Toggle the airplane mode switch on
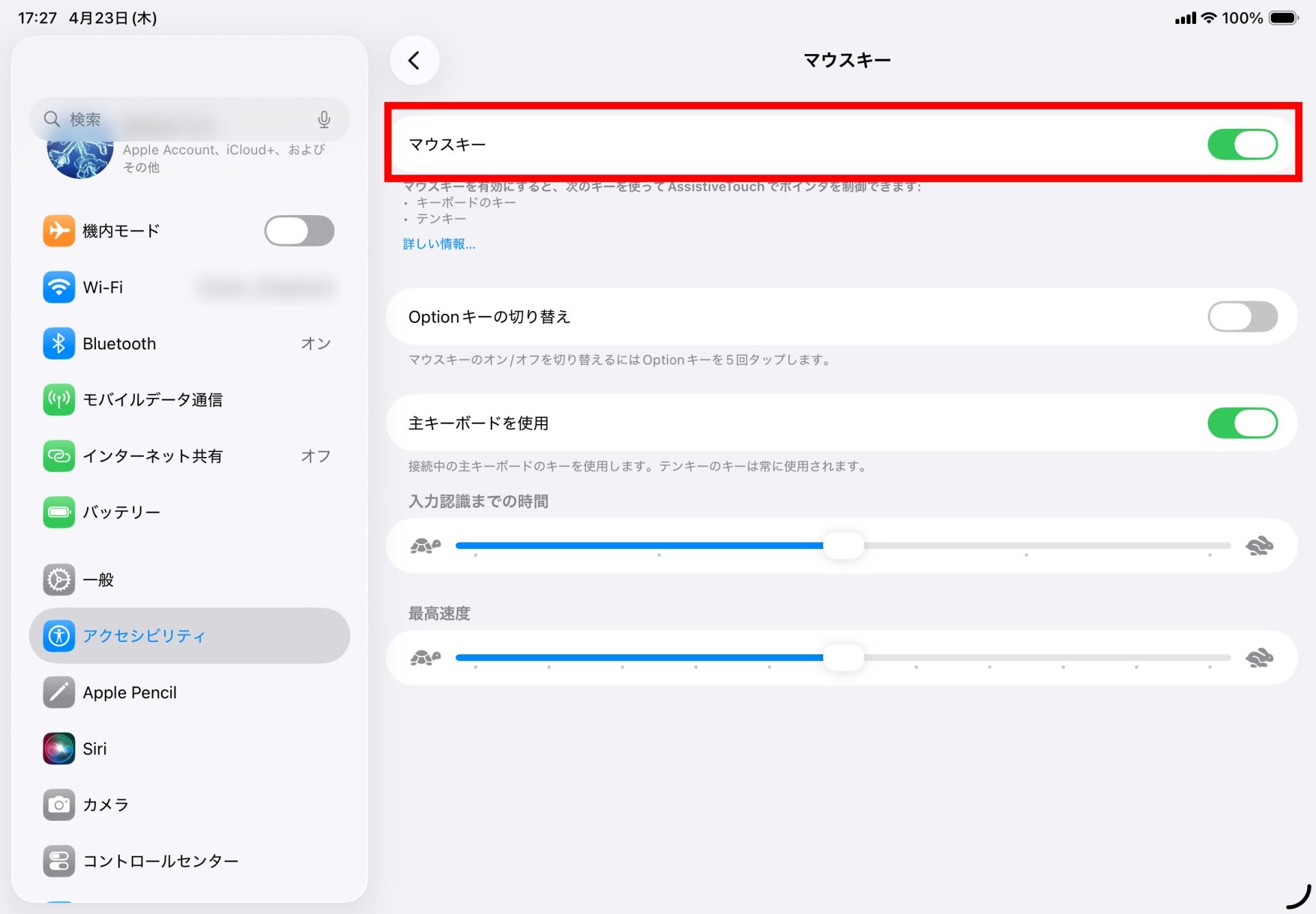 tap(299, 231)
